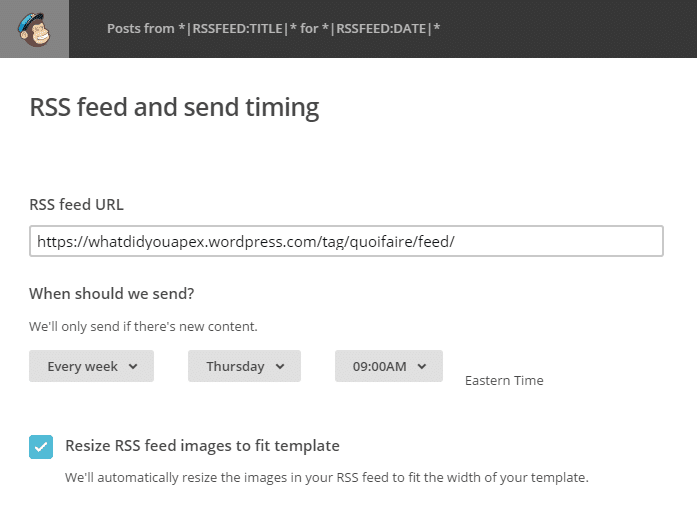
Task: Focus the RSS feed URL input field
Action: click(x=346, y=241)
